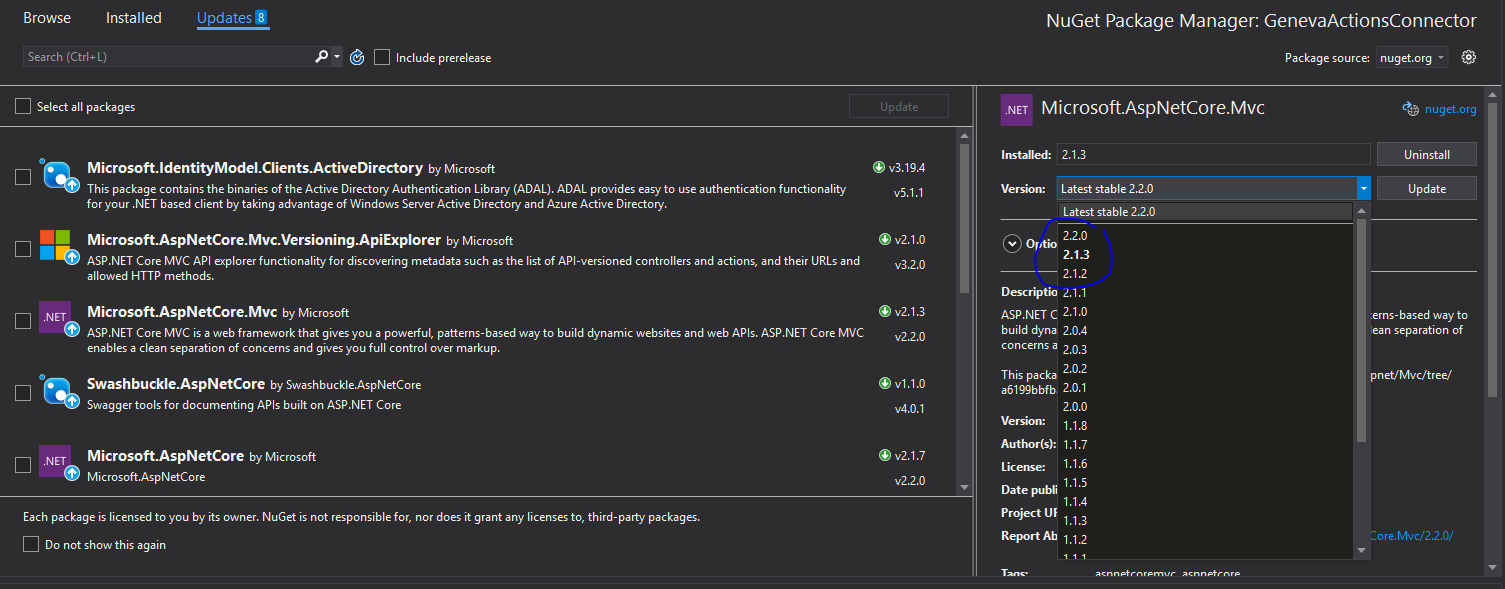Screen dimensions: 1505x589
Task: Click Update button in details pane
Action: (x=1427, y=188)
